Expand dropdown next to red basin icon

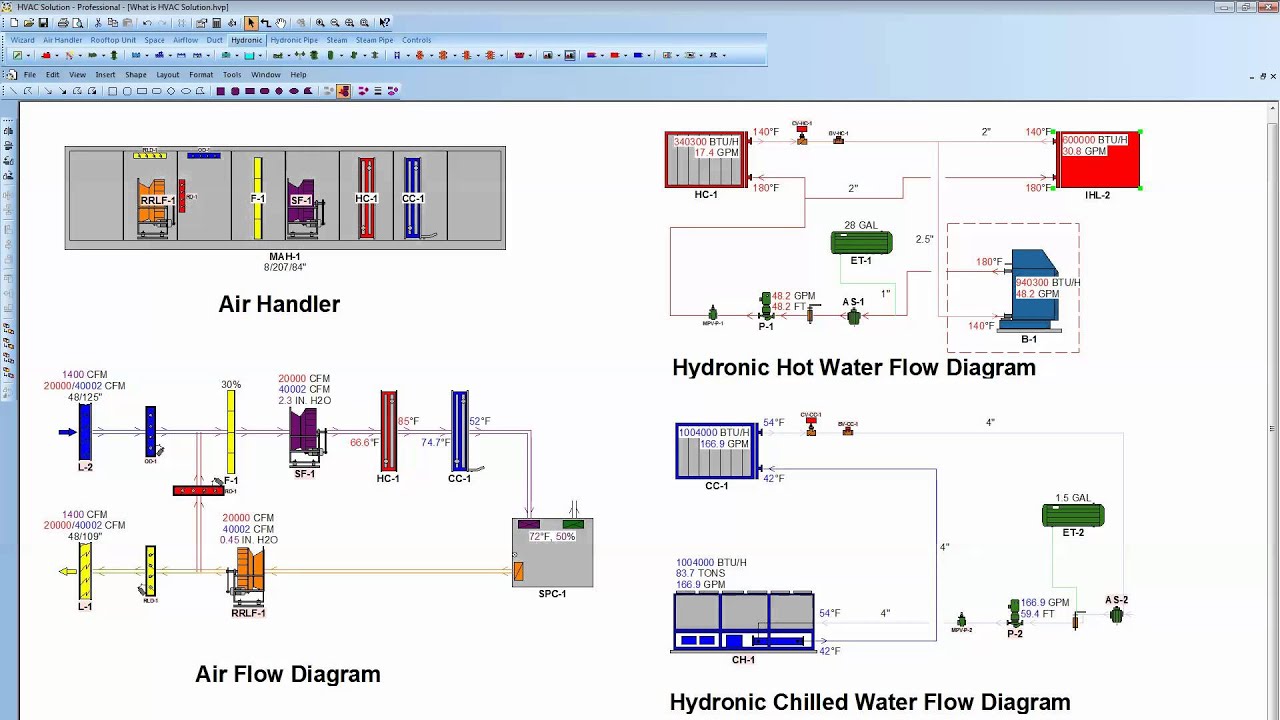[531, 55]
